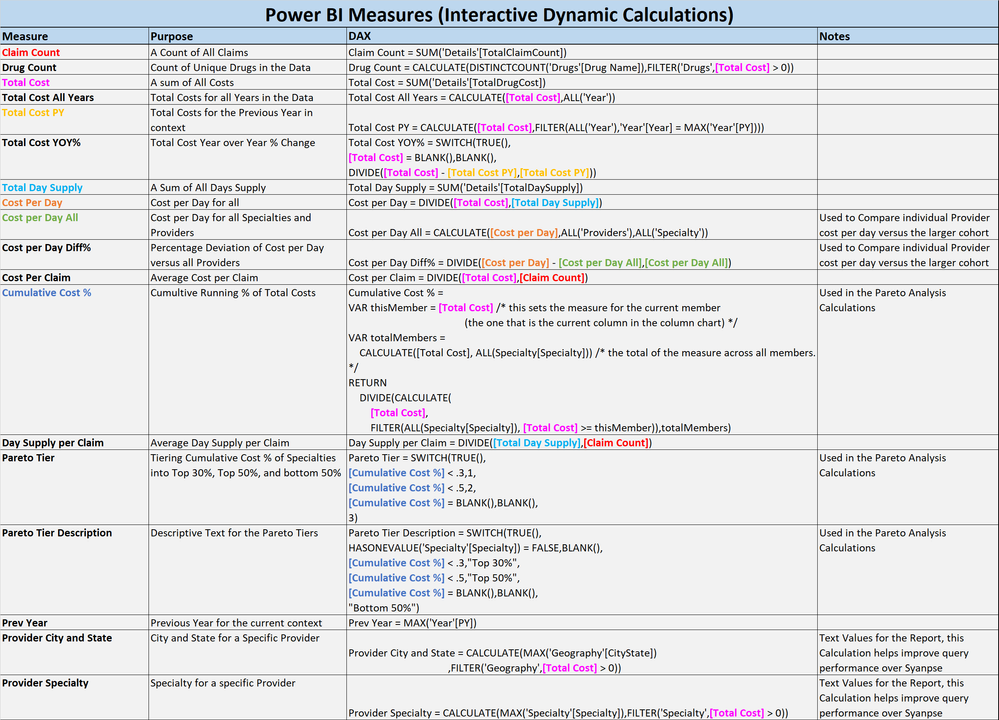Click the red "Claim Count" measure name cell

(75, 52)
